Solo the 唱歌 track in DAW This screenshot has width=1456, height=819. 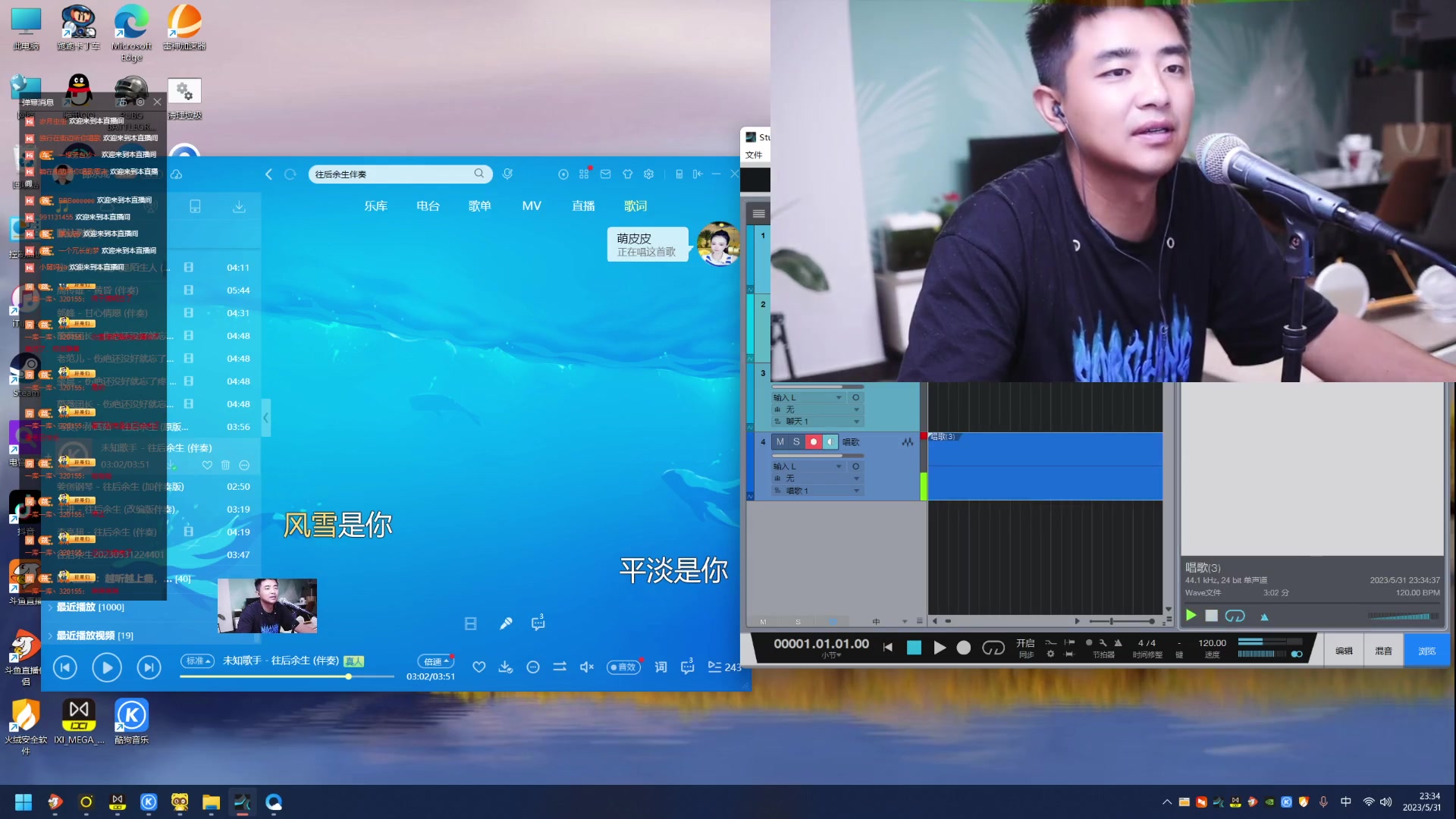pos(796,442)
